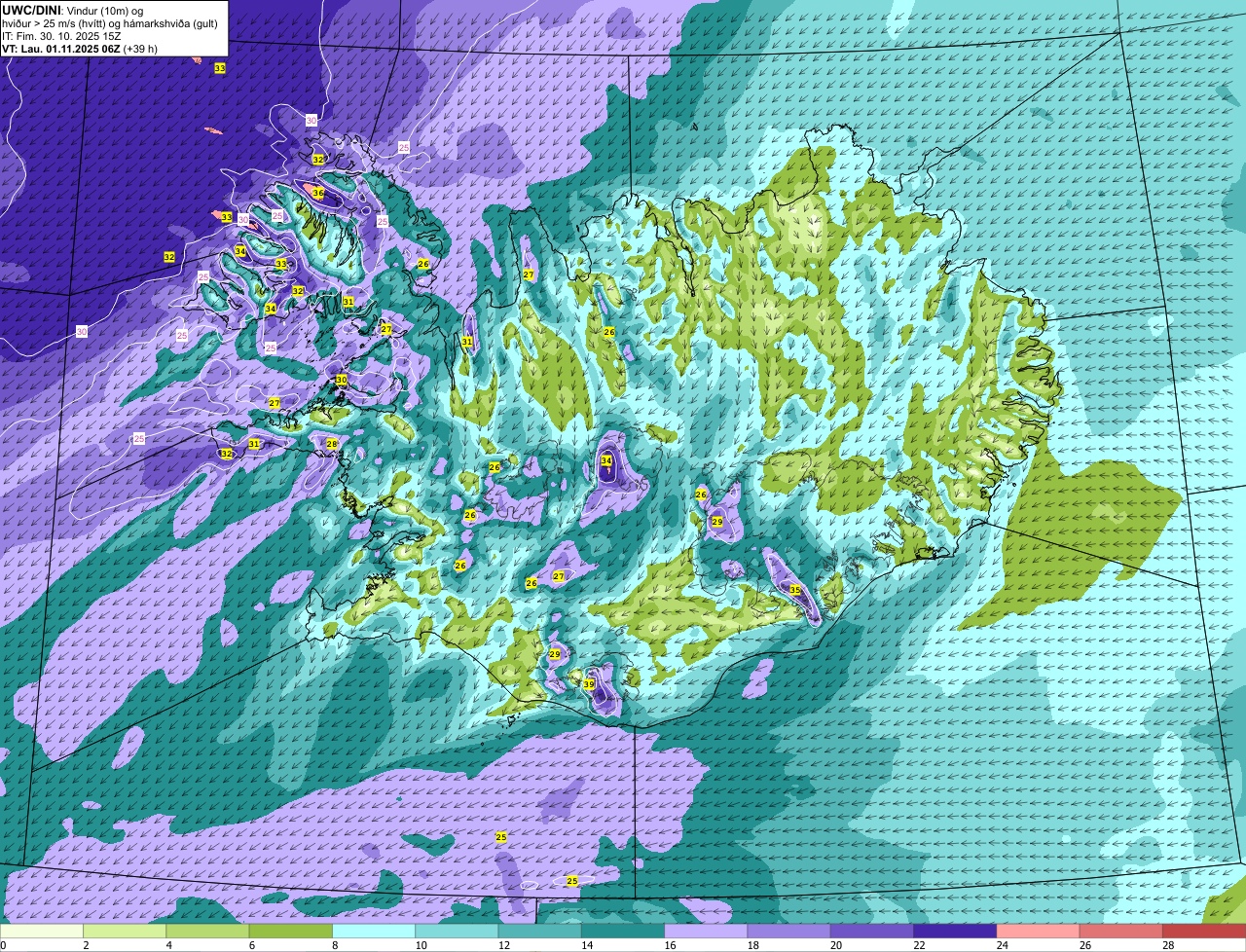
Task: Click the olive green 6–8 legend swatch
Action: click(x=291, y=931)
